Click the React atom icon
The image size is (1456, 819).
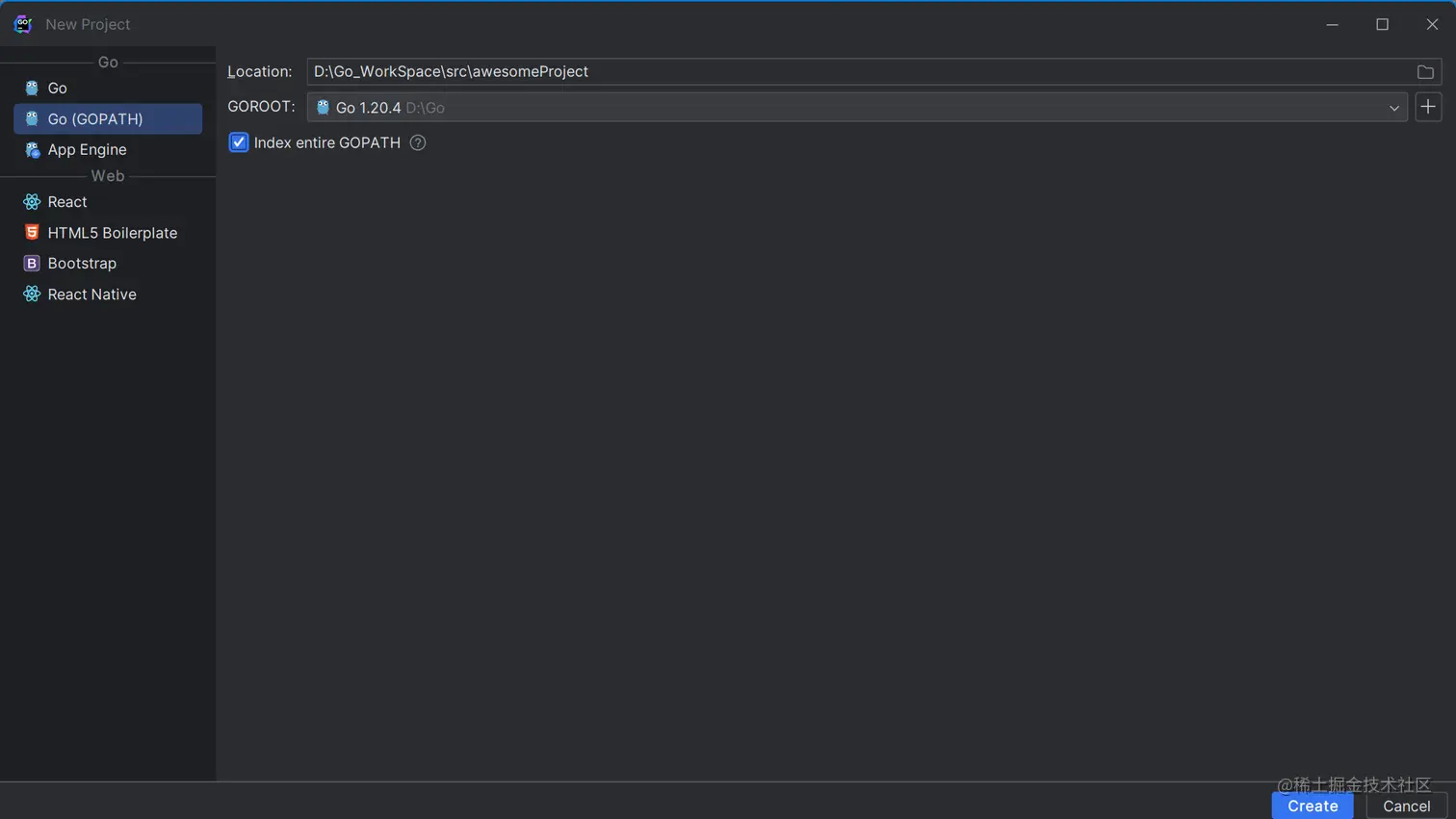[32, 201]
